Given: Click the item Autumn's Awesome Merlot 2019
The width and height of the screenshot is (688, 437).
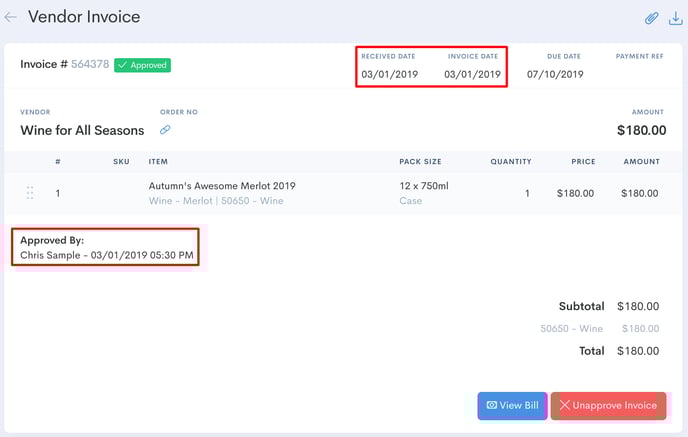Looking at the screenshot, I should pyautogui.click(x=222, y=186).
